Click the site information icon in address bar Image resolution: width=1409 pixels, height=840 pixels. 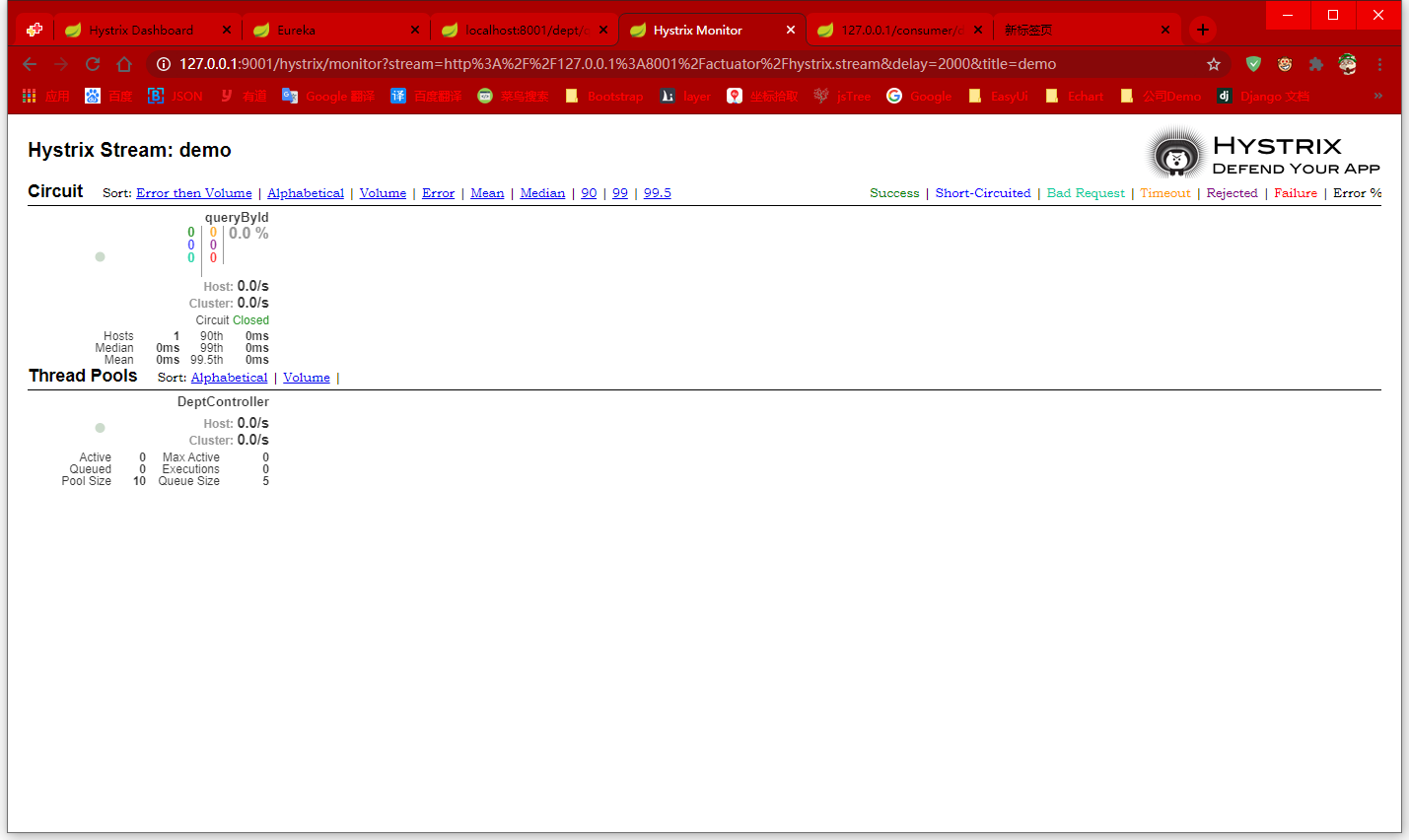click(164, 64)
